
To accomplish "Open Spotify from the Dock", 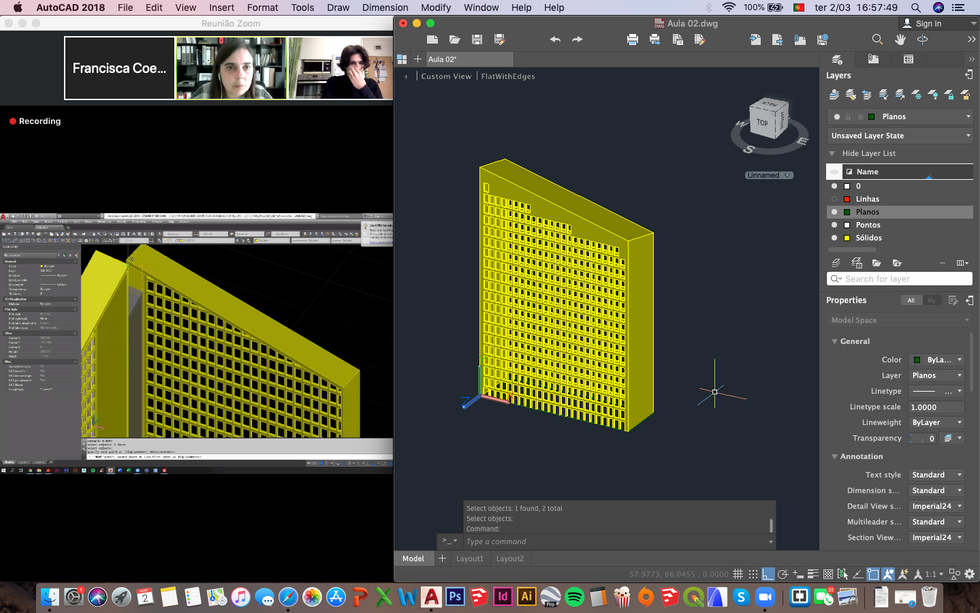I will coord(574,597).
